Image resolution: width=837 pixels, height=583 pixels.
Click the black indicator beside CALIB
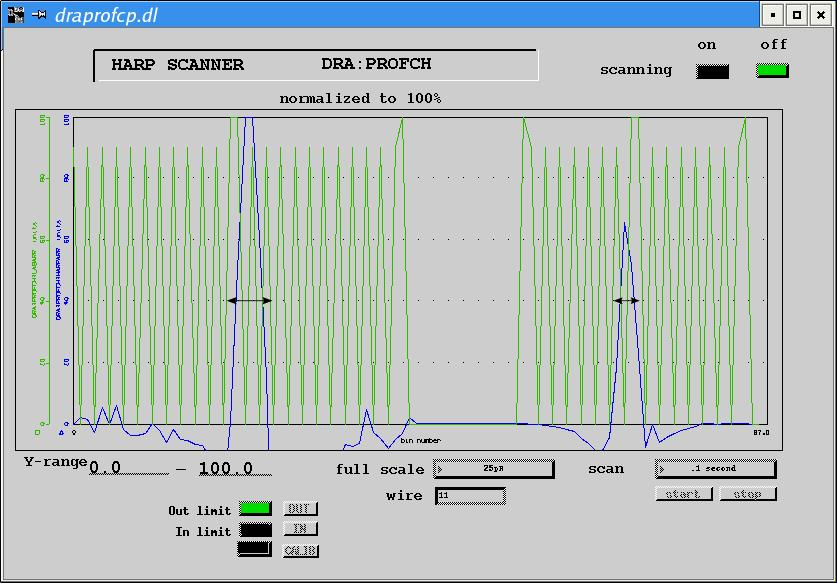[255, 549]
